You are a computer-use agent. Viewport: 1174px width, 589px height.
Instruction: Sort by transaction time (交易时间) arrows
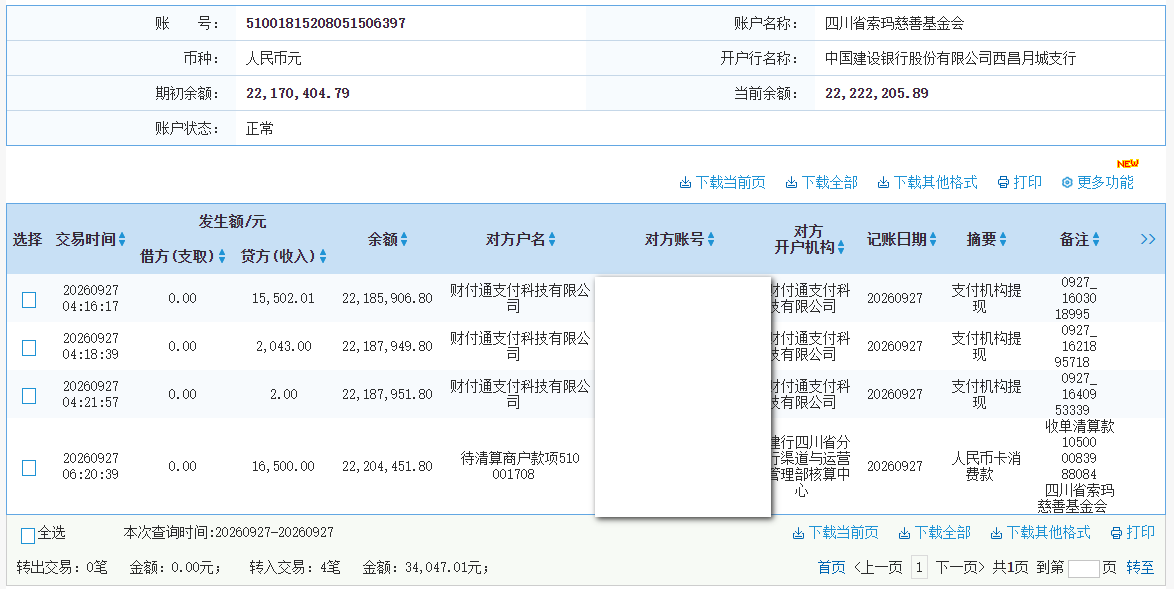click(x=122, y=239)
